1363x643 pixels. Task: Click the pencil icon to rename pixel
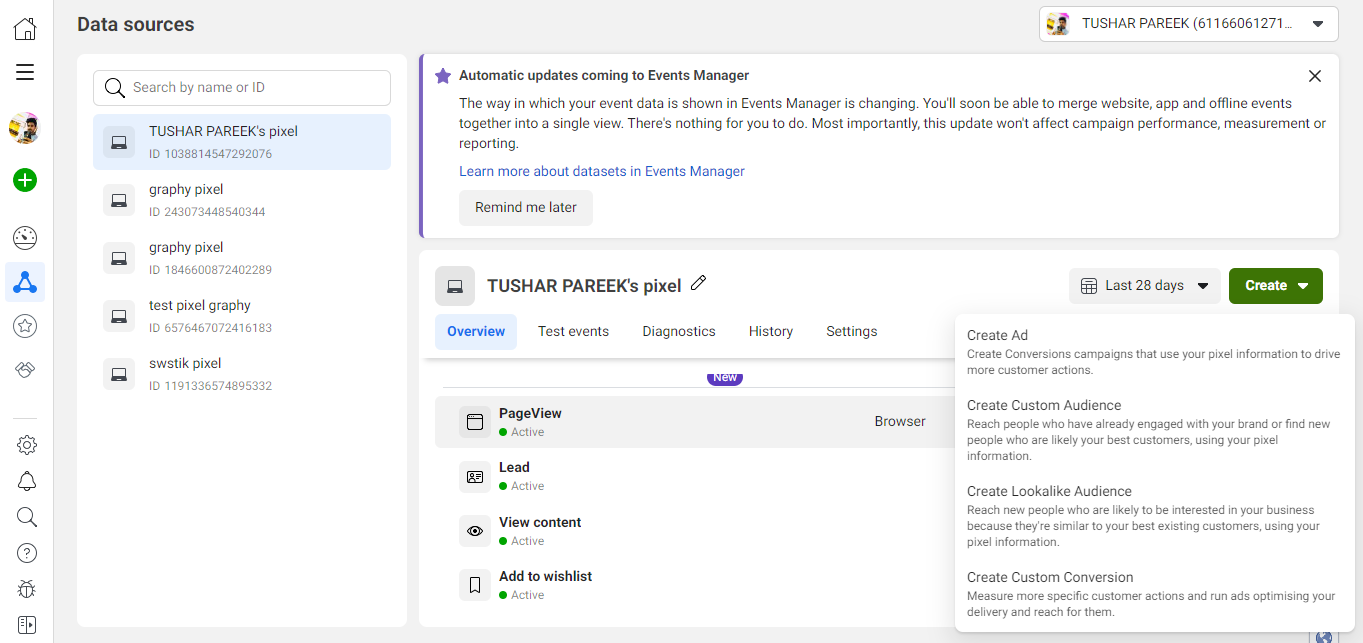click(699, 284)
